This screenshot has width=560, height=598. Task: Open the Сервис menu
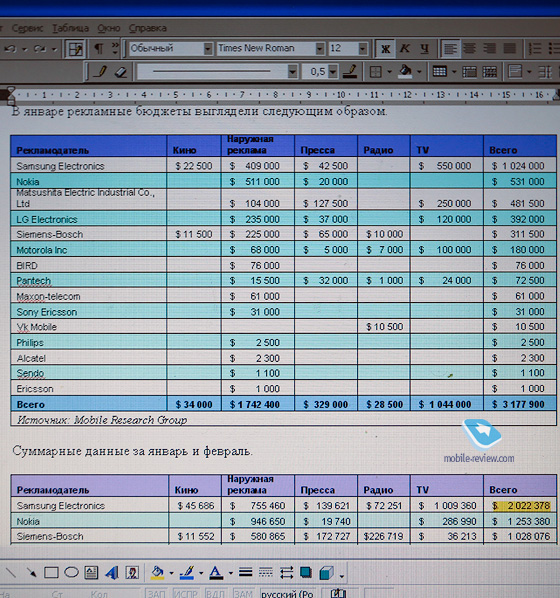[x=27, y=28]
